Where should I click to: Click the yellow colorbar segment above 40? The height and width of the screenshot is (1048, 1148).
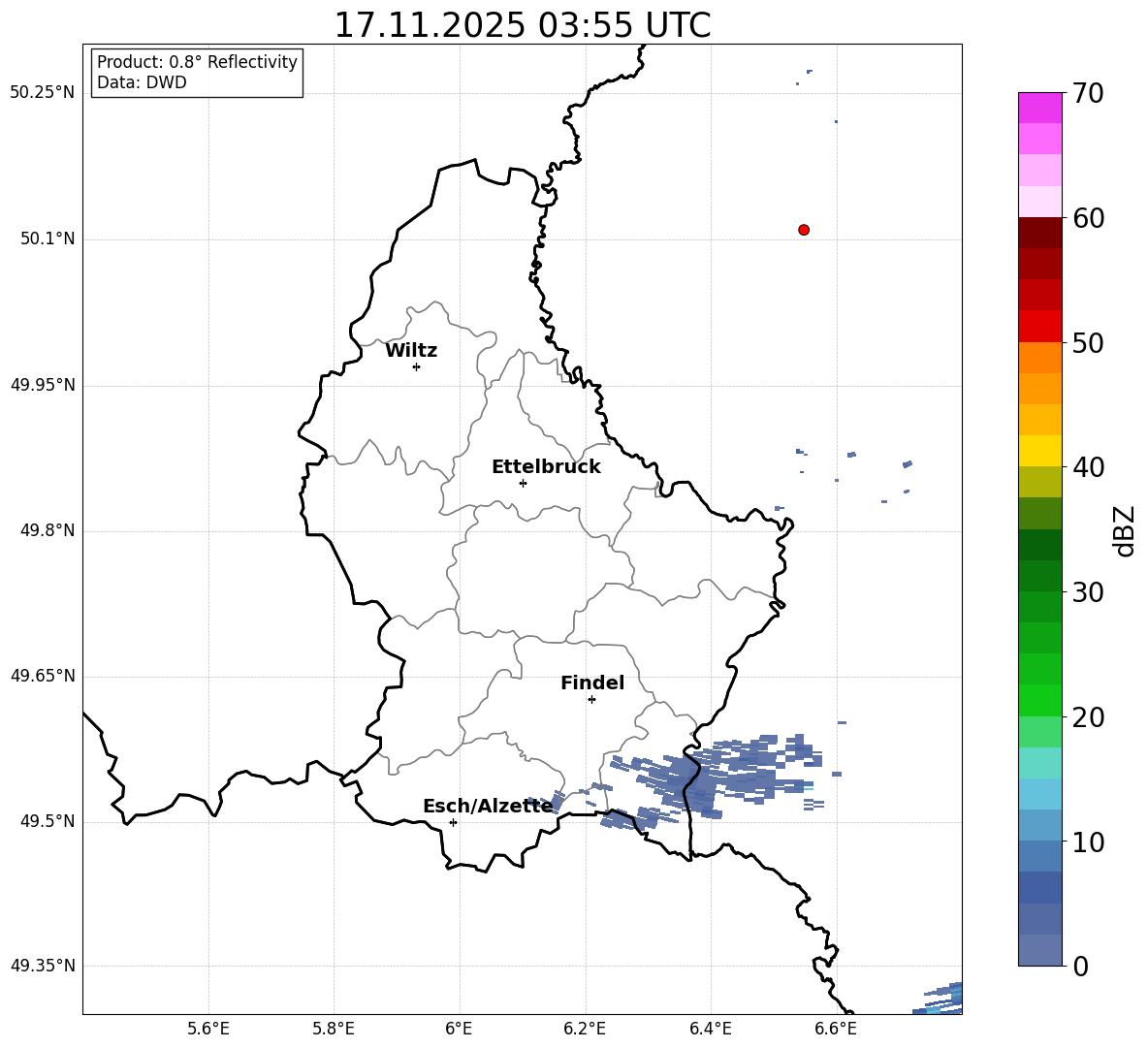click(x=1040, y=451)
